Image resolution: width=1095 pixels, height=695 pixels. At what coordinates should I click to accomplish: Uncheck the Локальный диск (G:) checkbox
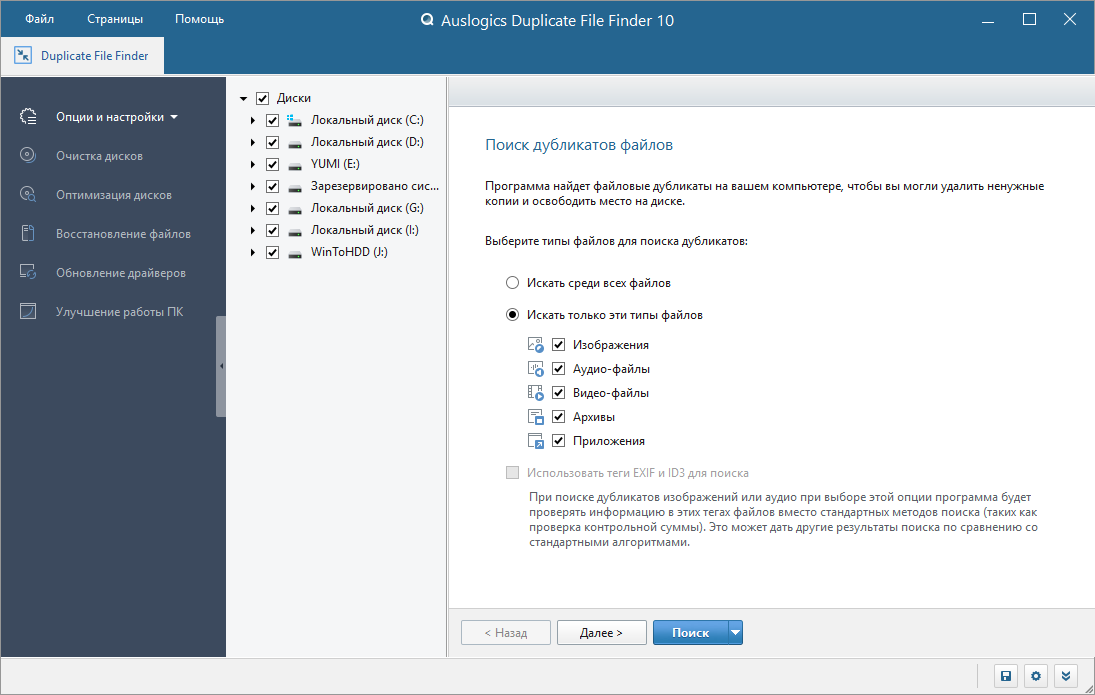click(x=272, y=208)
